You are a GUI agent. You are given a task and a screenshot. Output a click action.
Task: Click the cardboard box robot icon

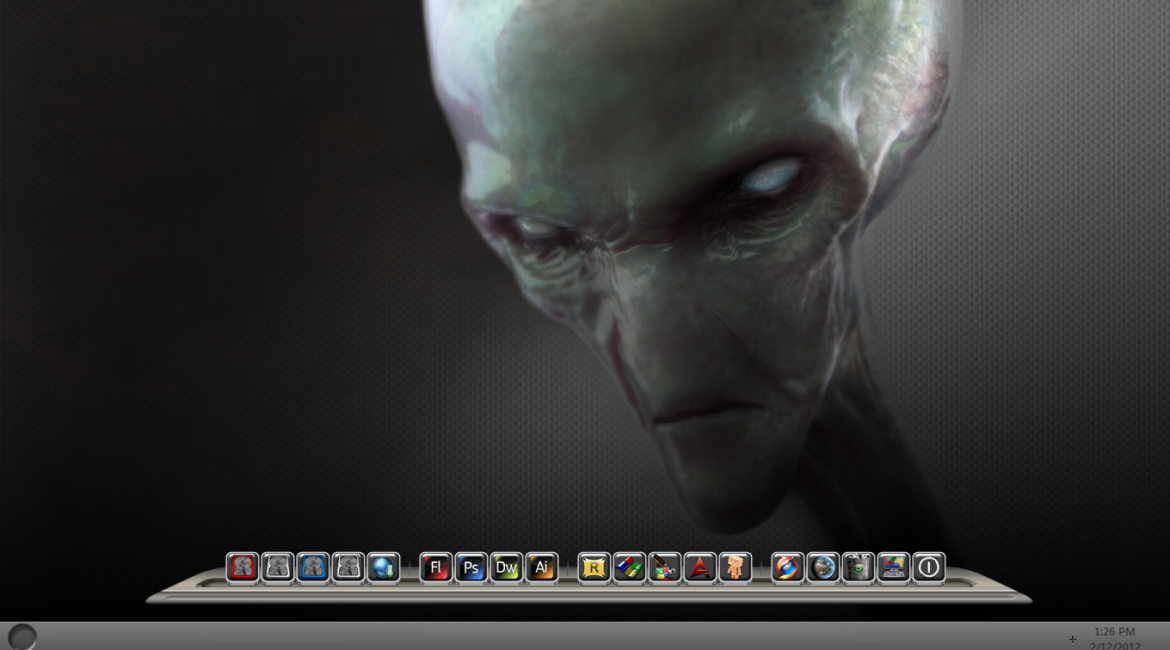[735, 568]
